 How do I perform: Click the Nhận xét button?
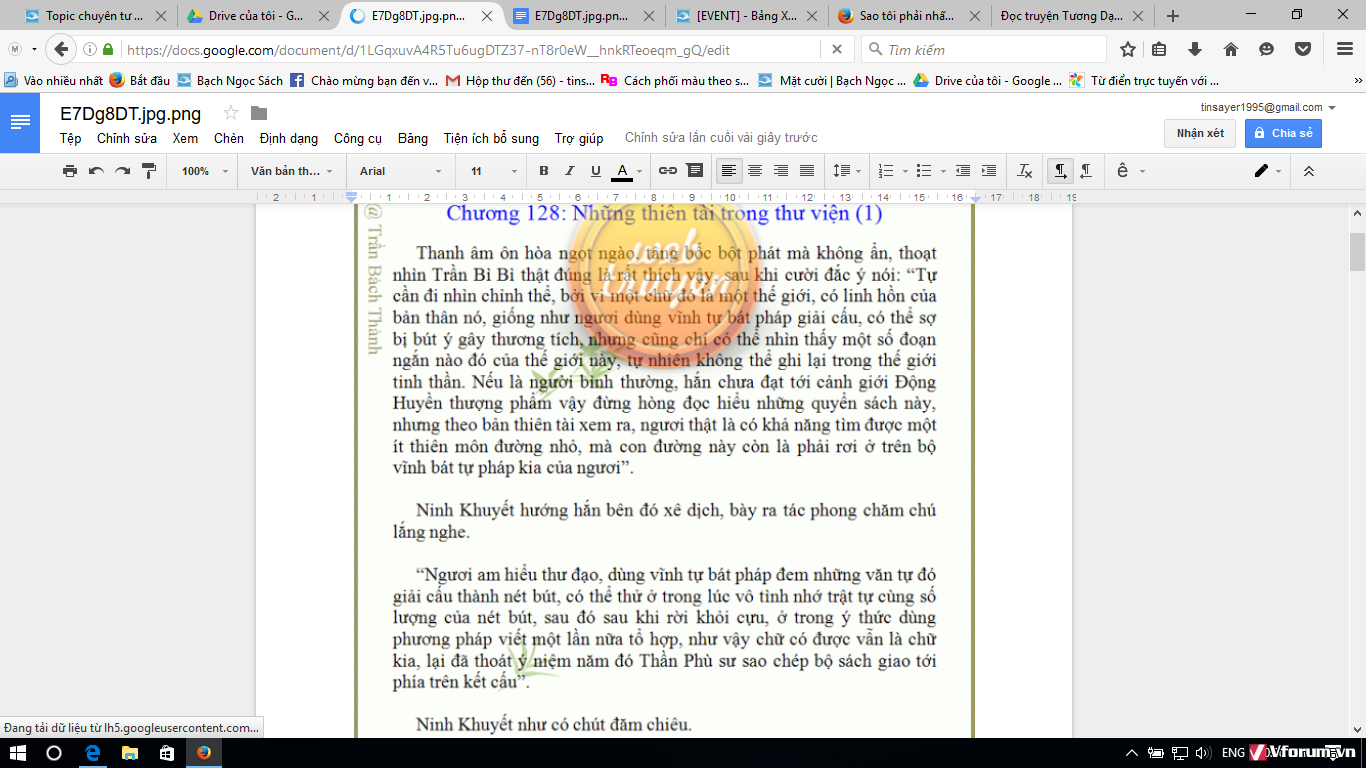[x=1200, y=133]
